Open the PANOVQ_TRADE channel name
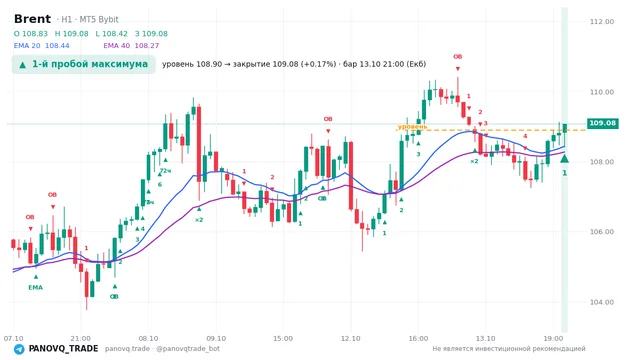Viewport: 640px width, 360px height. click(63, 349)
